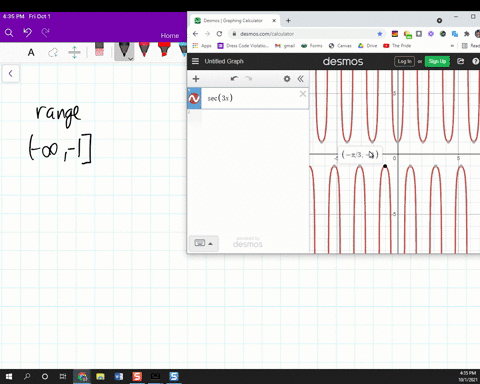Screen dimensions: 480x384
Task: Go back with the OneNote page chevron
Action: tap(11, 73)
